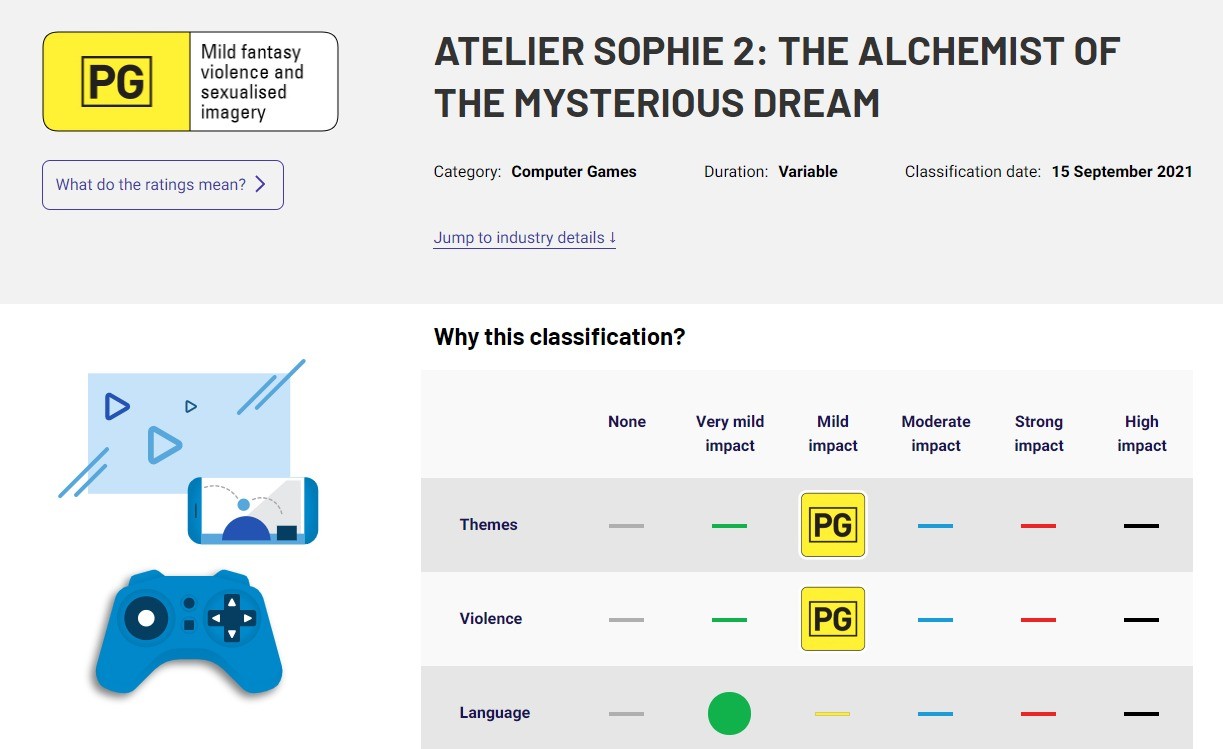The height and width of the screenshot is (749, 1223).
Task: Click the "Very mild impact" column header
Action: tap(730, 434)
